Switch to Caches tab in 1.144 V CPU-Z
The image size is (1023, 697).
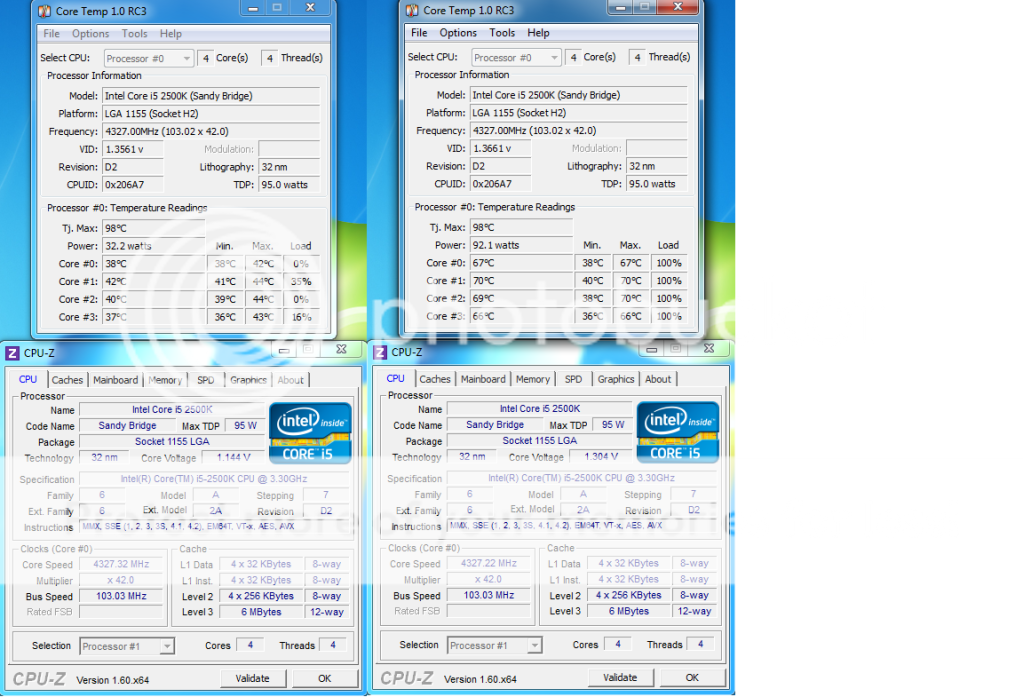tap(67, 380)
